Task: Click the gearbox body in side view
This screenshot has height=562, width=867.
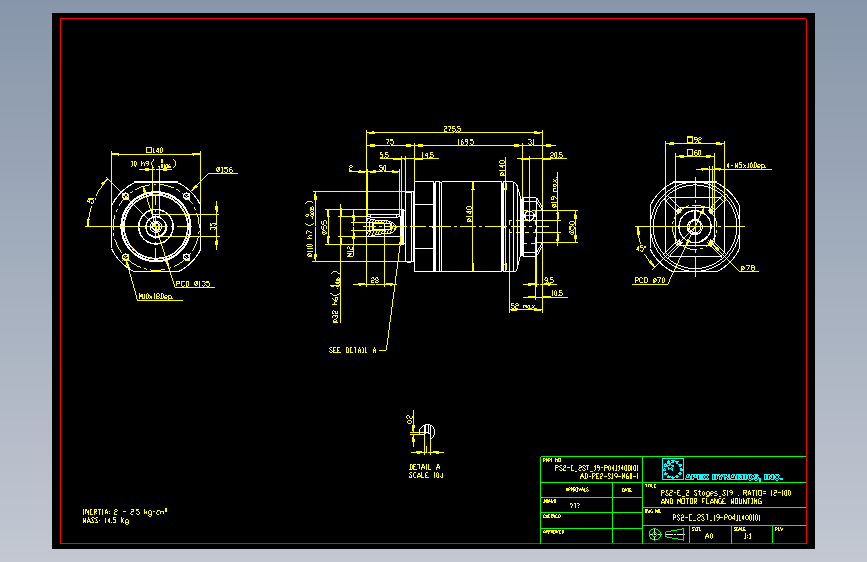Action: click(466, 226)
